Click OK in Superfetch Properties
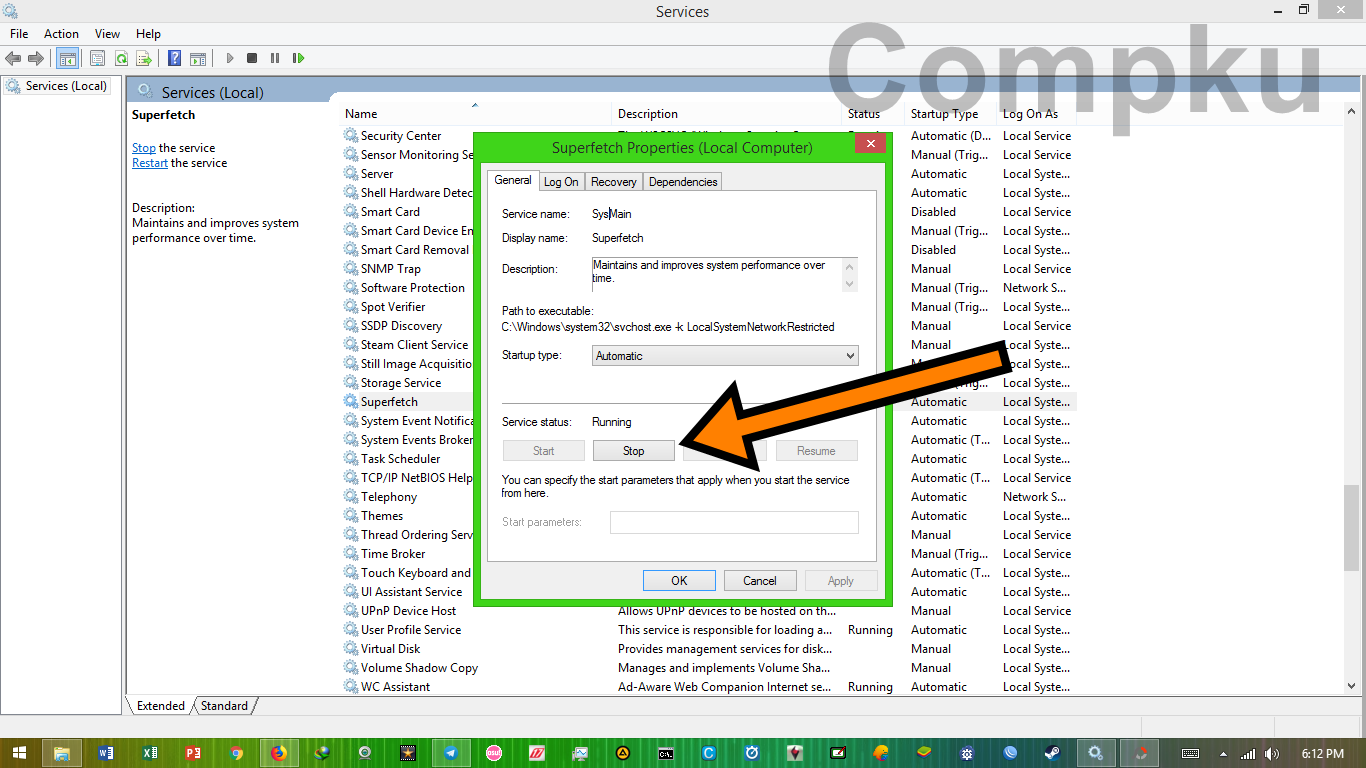The height and width of the screenshot is (768, 1366). [x=679, y=580]
